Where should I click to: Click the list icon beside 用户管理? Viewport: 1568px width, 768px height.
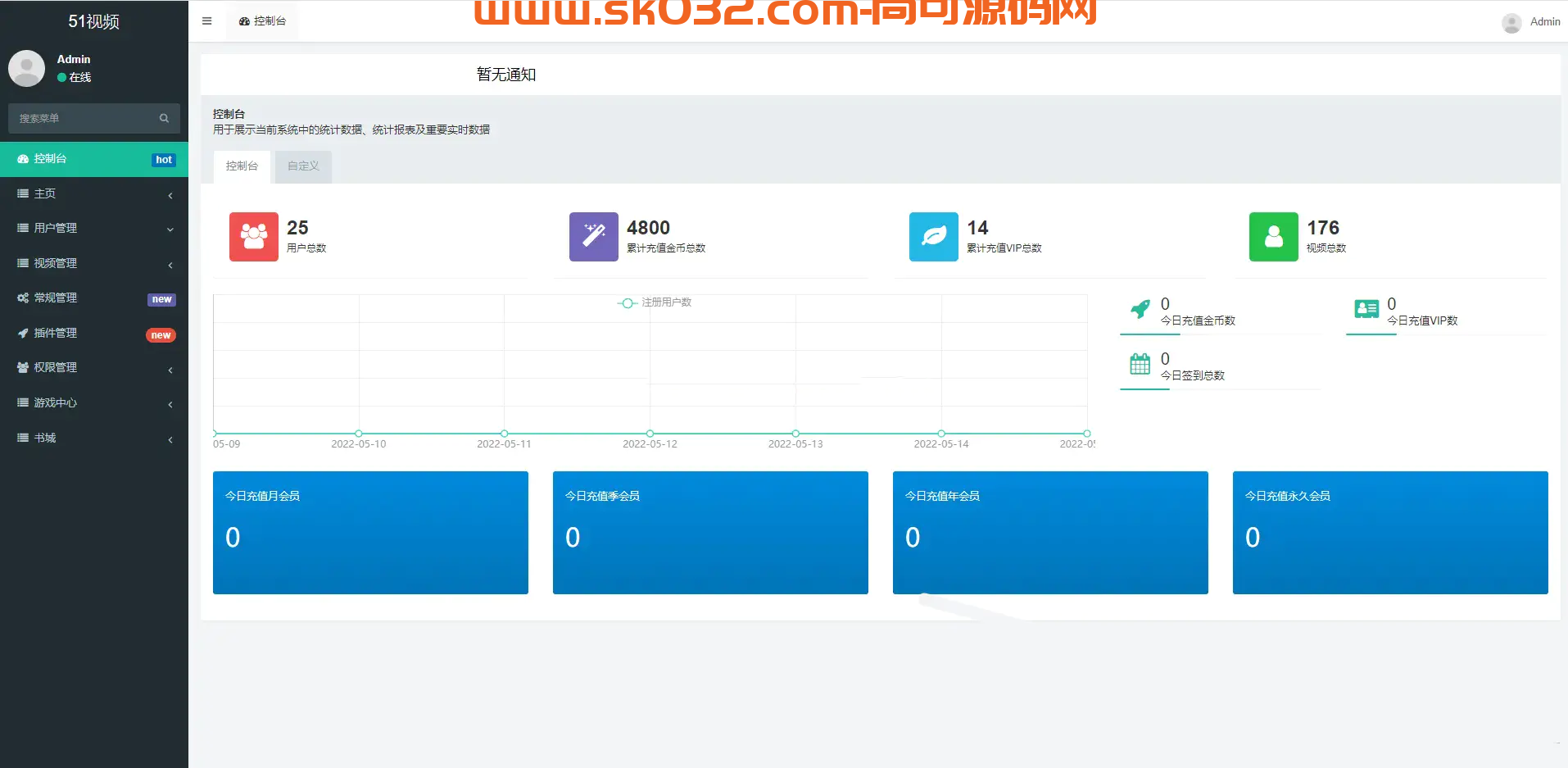[x=23, y=228]
